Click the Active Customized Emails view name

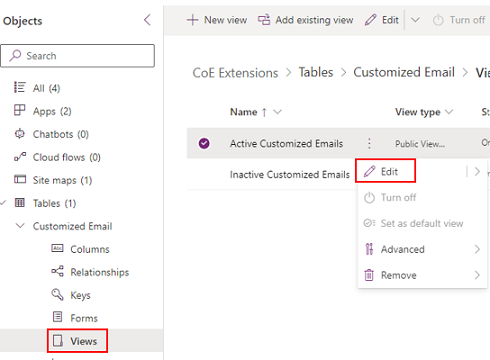tap(286, 143)
